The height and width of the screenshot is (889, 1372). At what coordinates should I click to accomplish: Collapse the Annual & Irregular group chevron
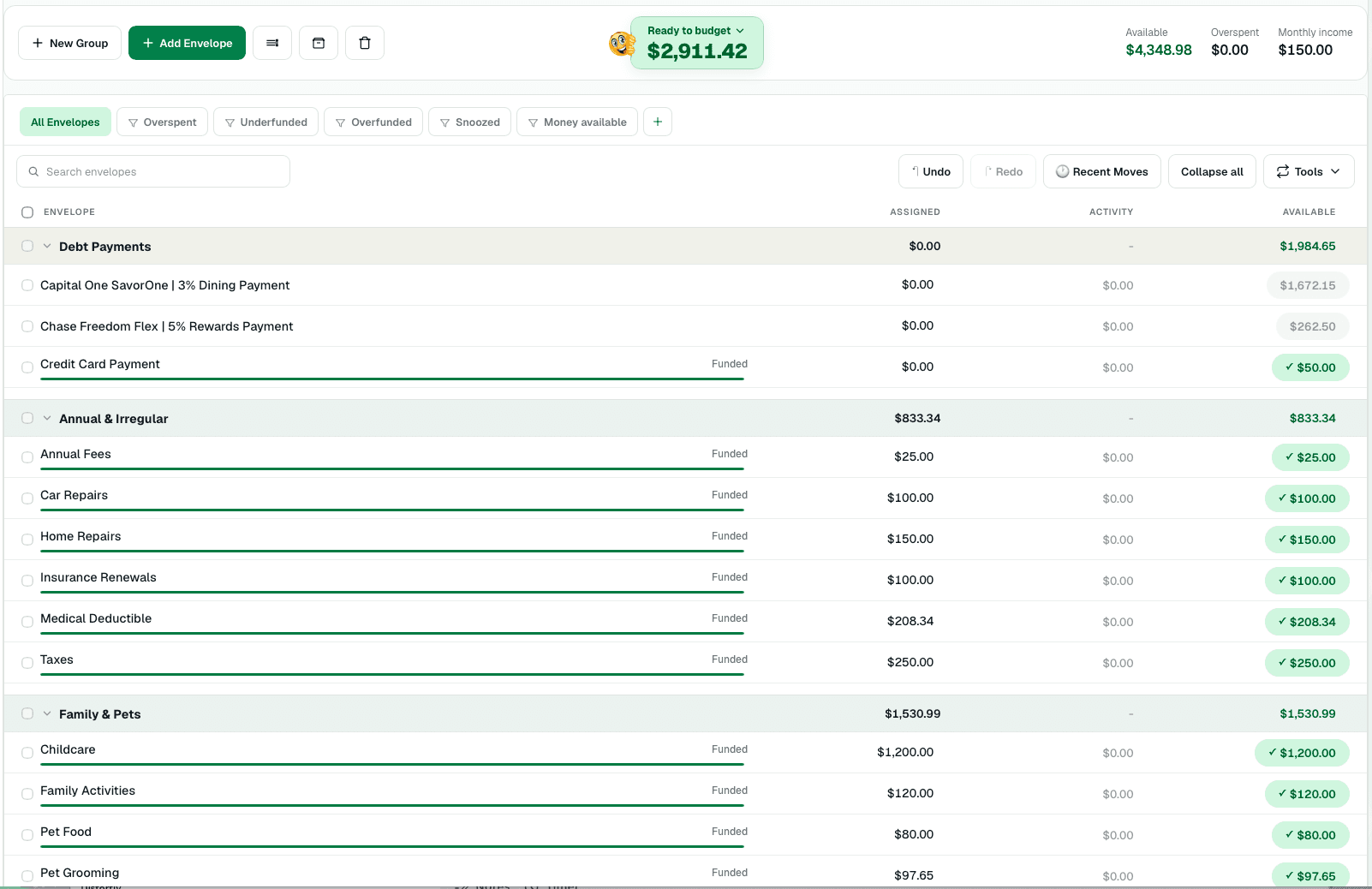click(x=47, y=418)
